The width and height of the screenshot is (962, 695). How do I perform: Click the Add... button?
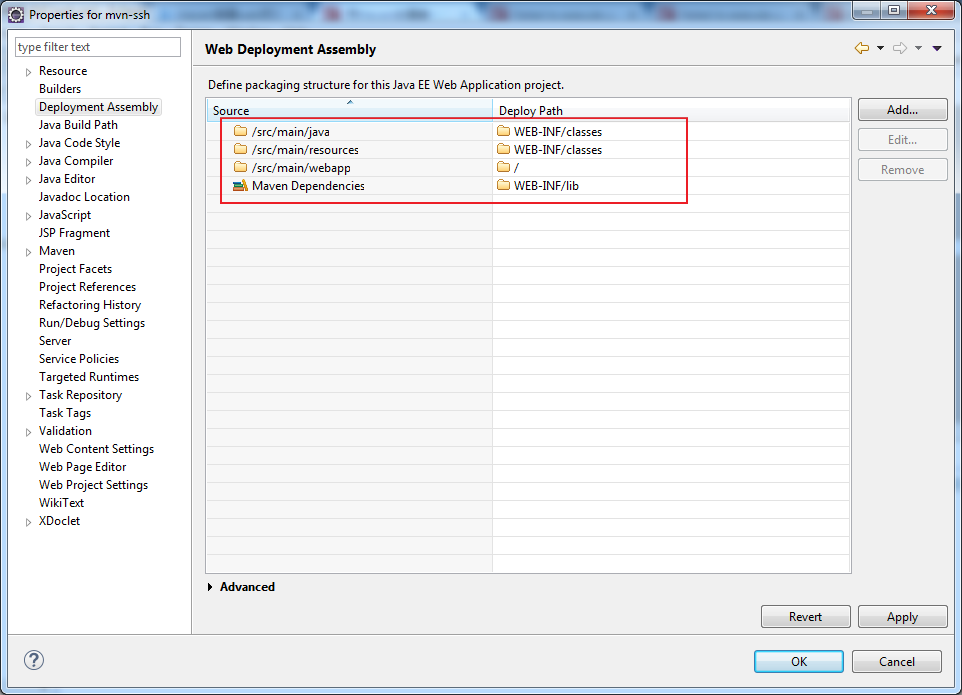(x=902, y=110)
